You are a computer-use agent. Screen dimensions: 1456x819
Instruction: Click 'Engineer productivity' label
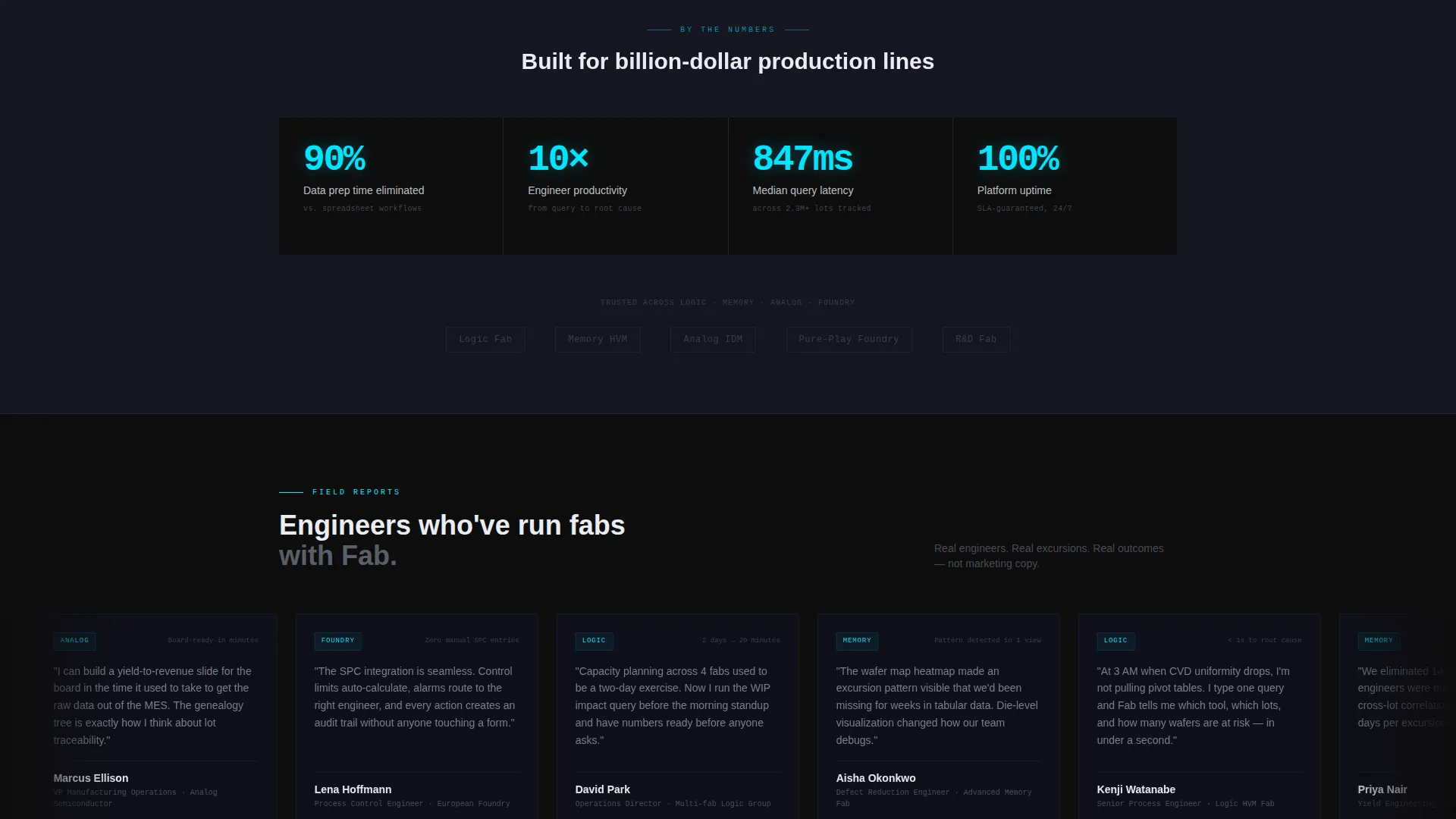coord(577,190)
